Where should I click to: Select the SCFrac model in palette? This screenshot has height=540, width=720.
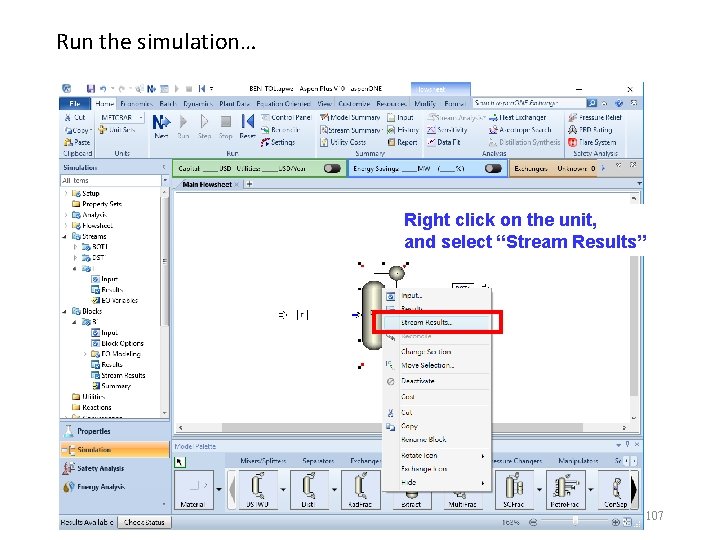(x=514, y=489)
